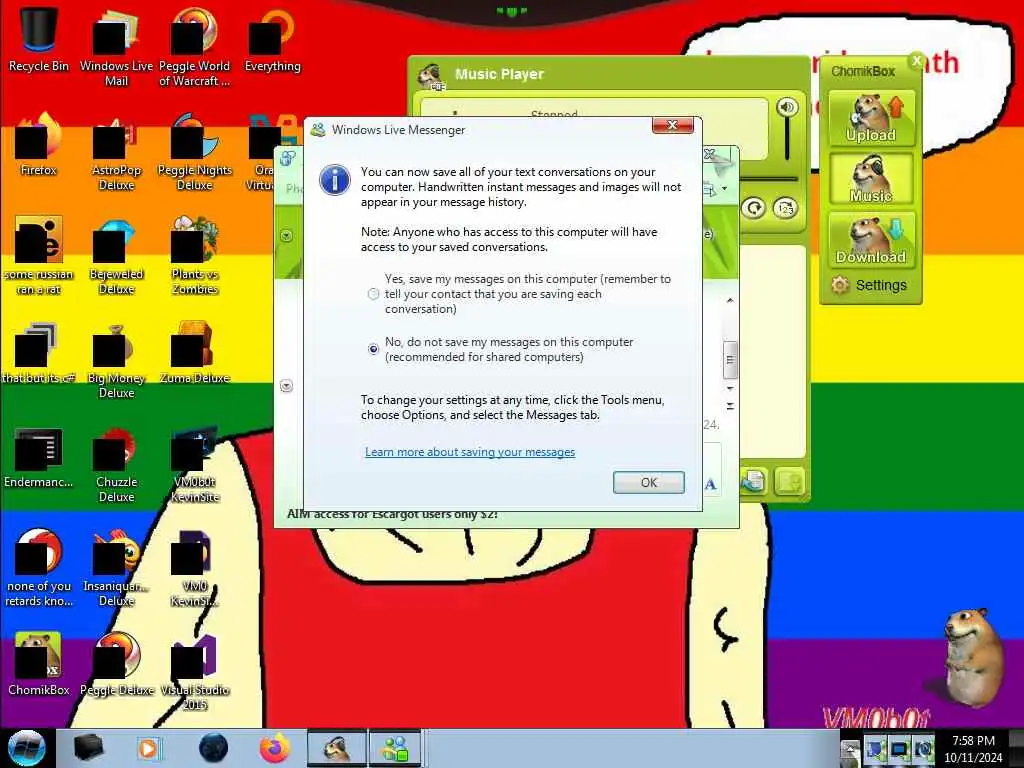Expand lower chevron in Messenger window left edge
The image size is (1024, 768).
coord(286,386)
